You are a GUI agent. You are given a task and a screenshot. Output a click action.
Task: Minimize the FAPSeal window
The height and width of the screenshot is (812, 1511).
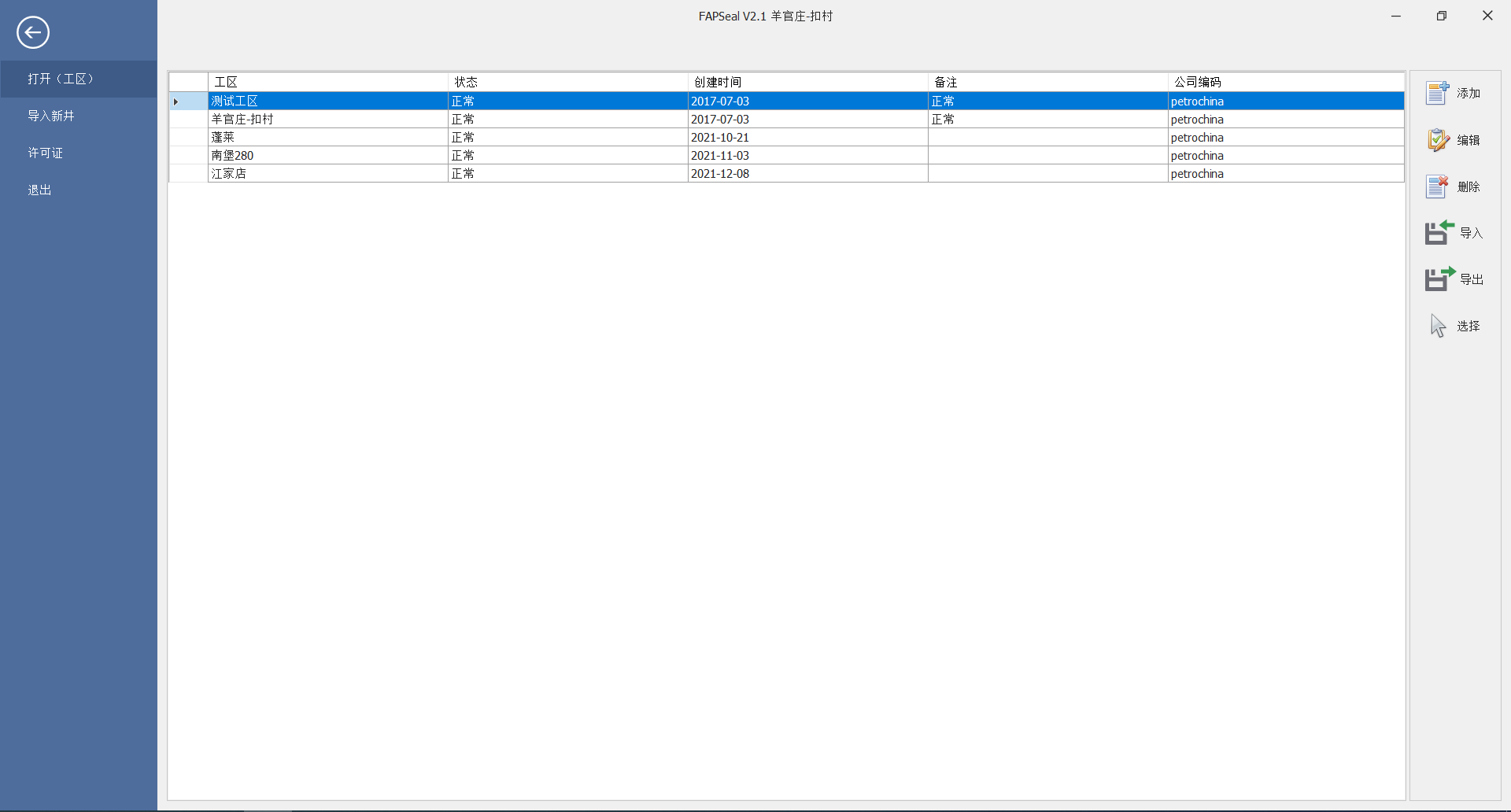(x=1396, y=16)
